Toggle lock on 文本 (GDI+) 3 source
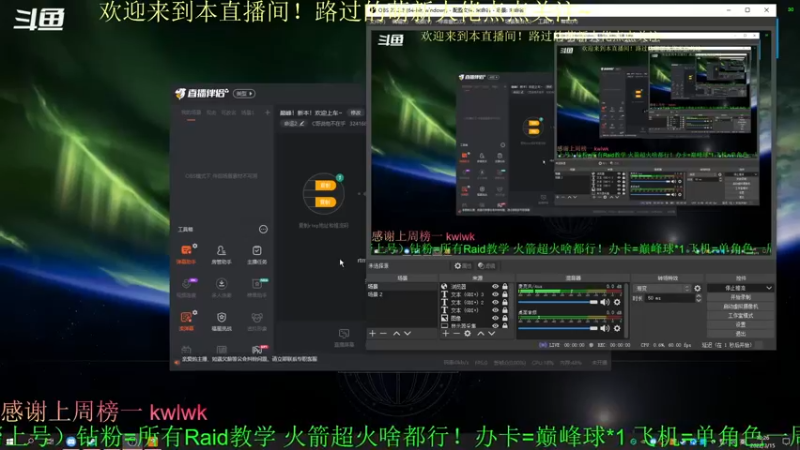The width and height of the screenshot is (800, 450). [505, 294]
